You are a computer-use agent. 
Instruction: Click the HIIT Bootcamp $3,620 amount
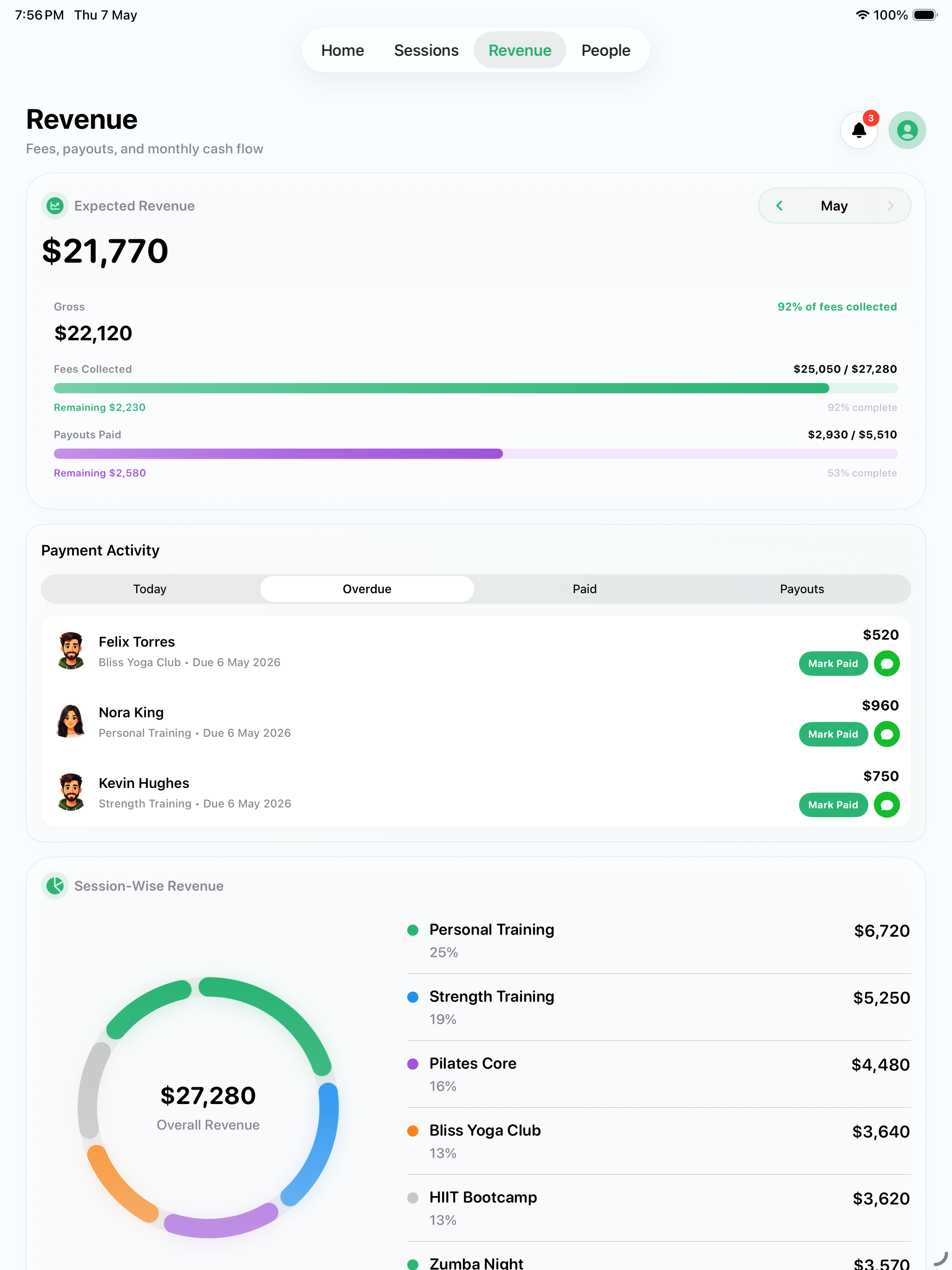[881, 1198]
